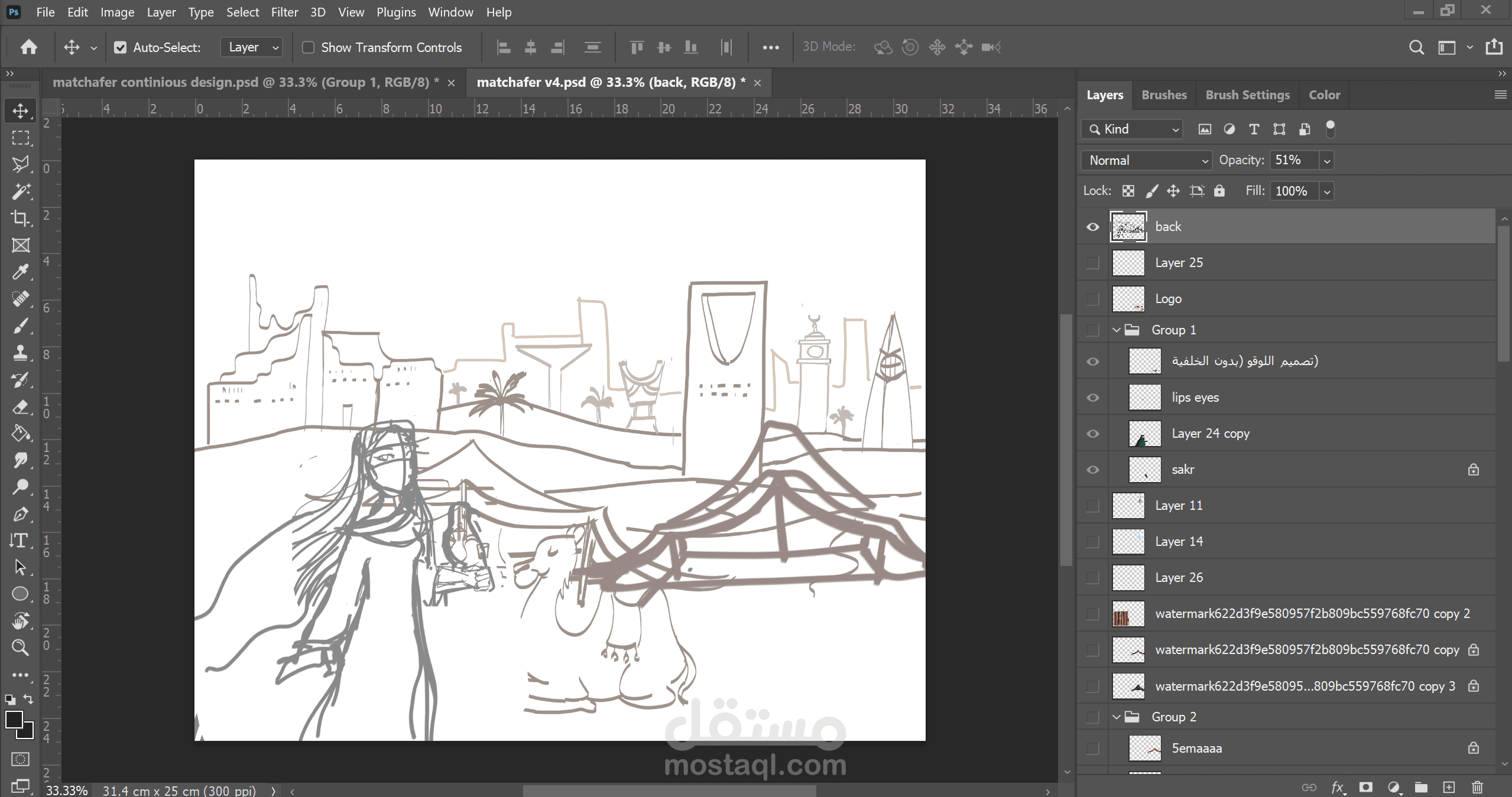Open the Filter menu
Screen dimensions: 1512x797
pos(284,12)
